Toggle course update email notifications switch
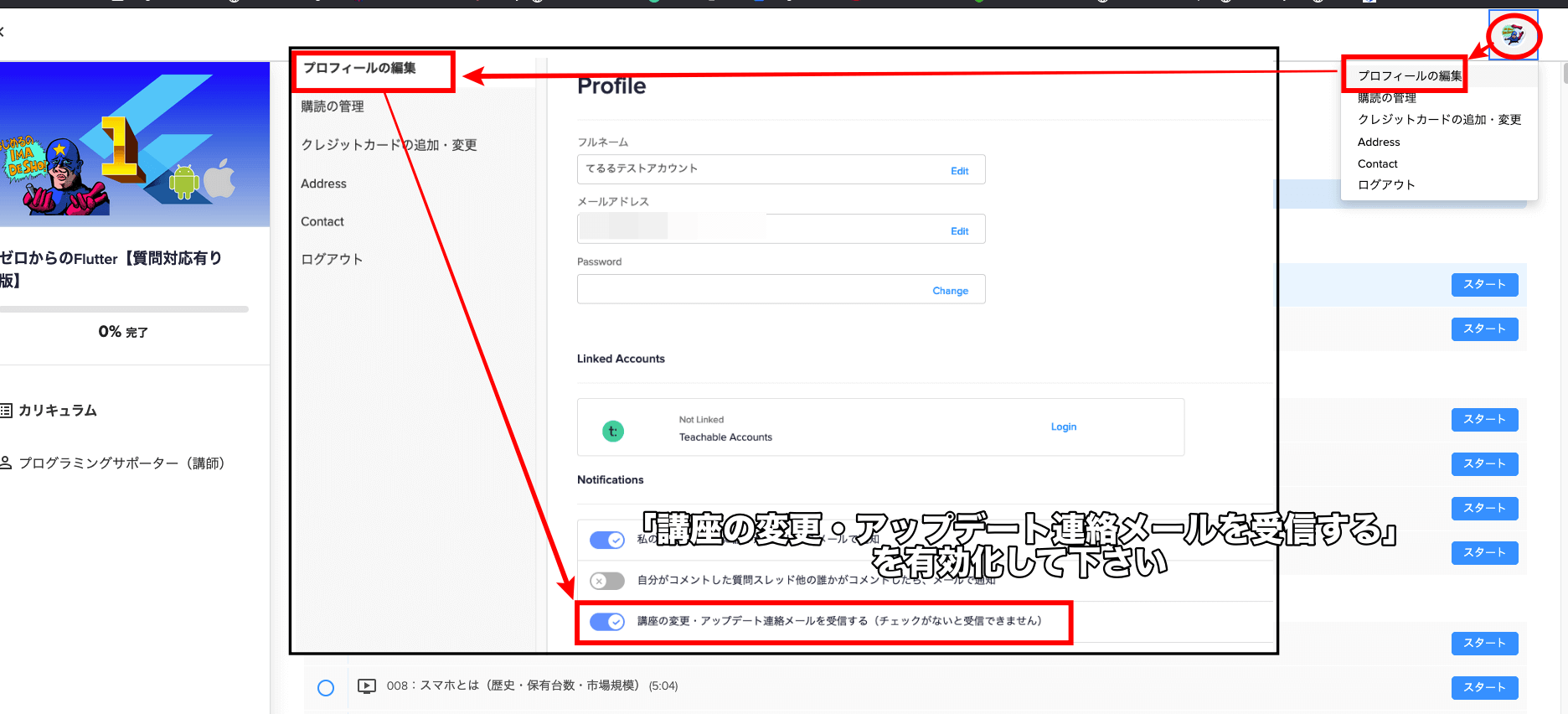The height and width of the screenshot is (714, 1568). [x=607, y=621]
